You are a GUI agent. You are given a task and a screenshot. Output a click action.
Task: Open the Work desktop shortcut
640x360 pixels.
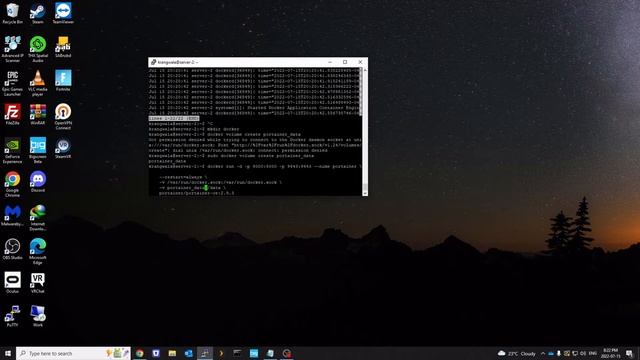(38, 316)
